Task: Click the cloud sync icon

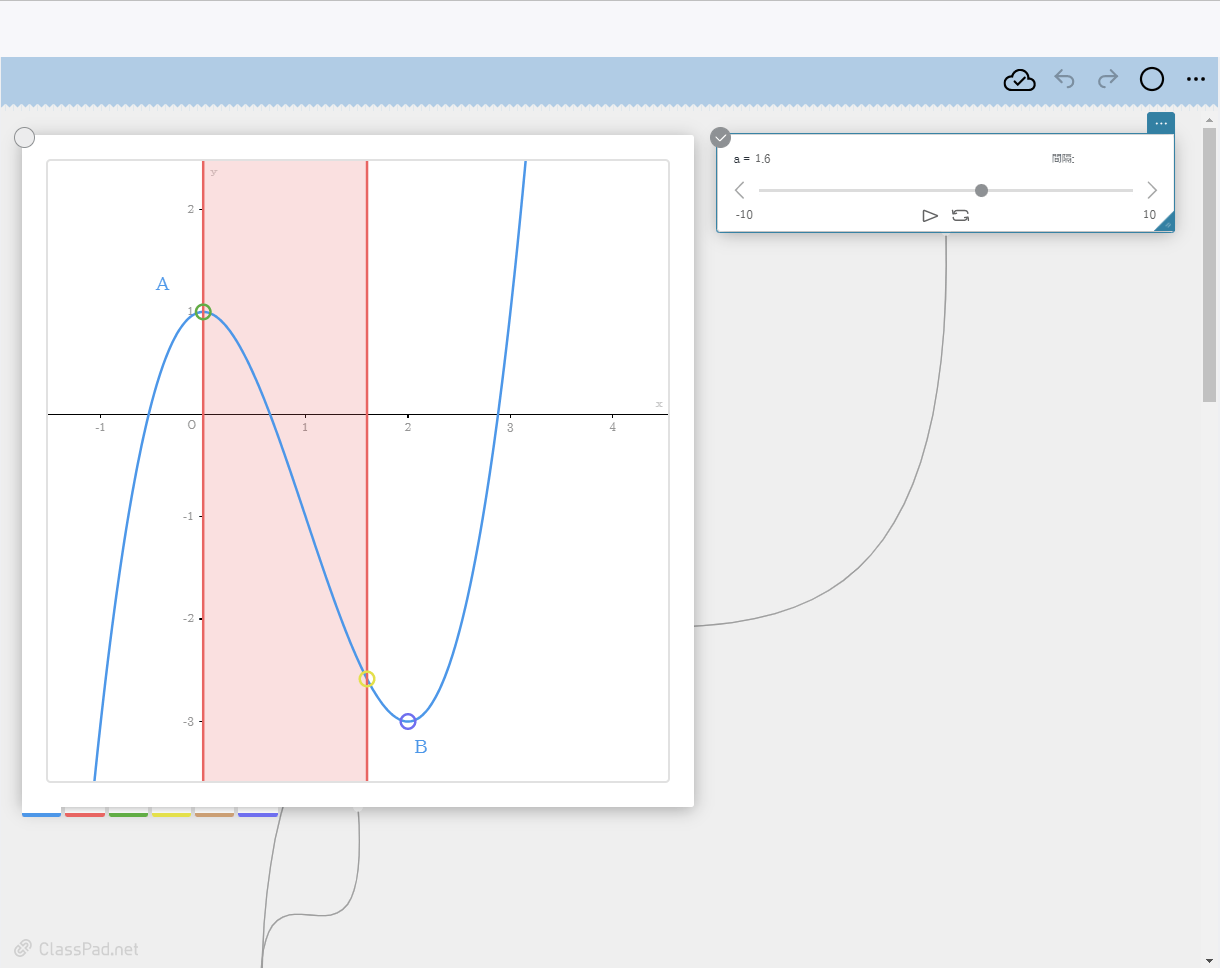Action: (1019, 79)
